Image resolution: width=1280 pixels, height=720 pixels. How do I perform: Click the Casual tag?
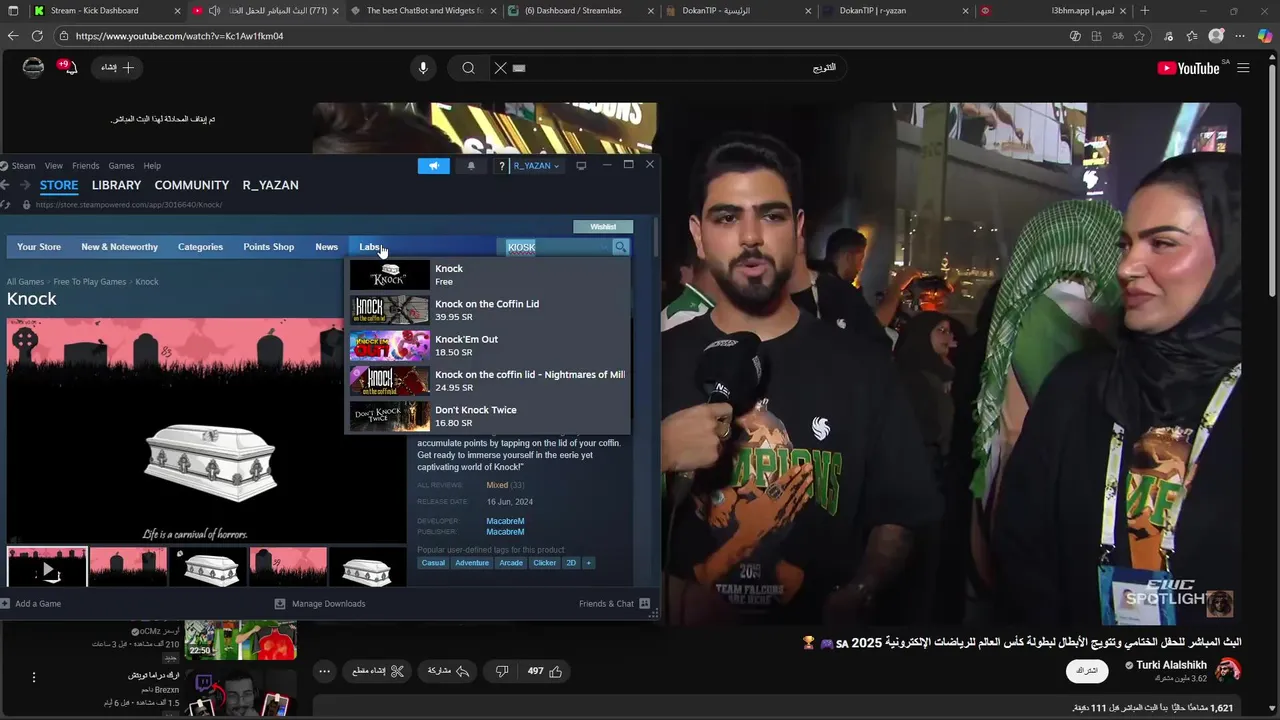(433, 563)
